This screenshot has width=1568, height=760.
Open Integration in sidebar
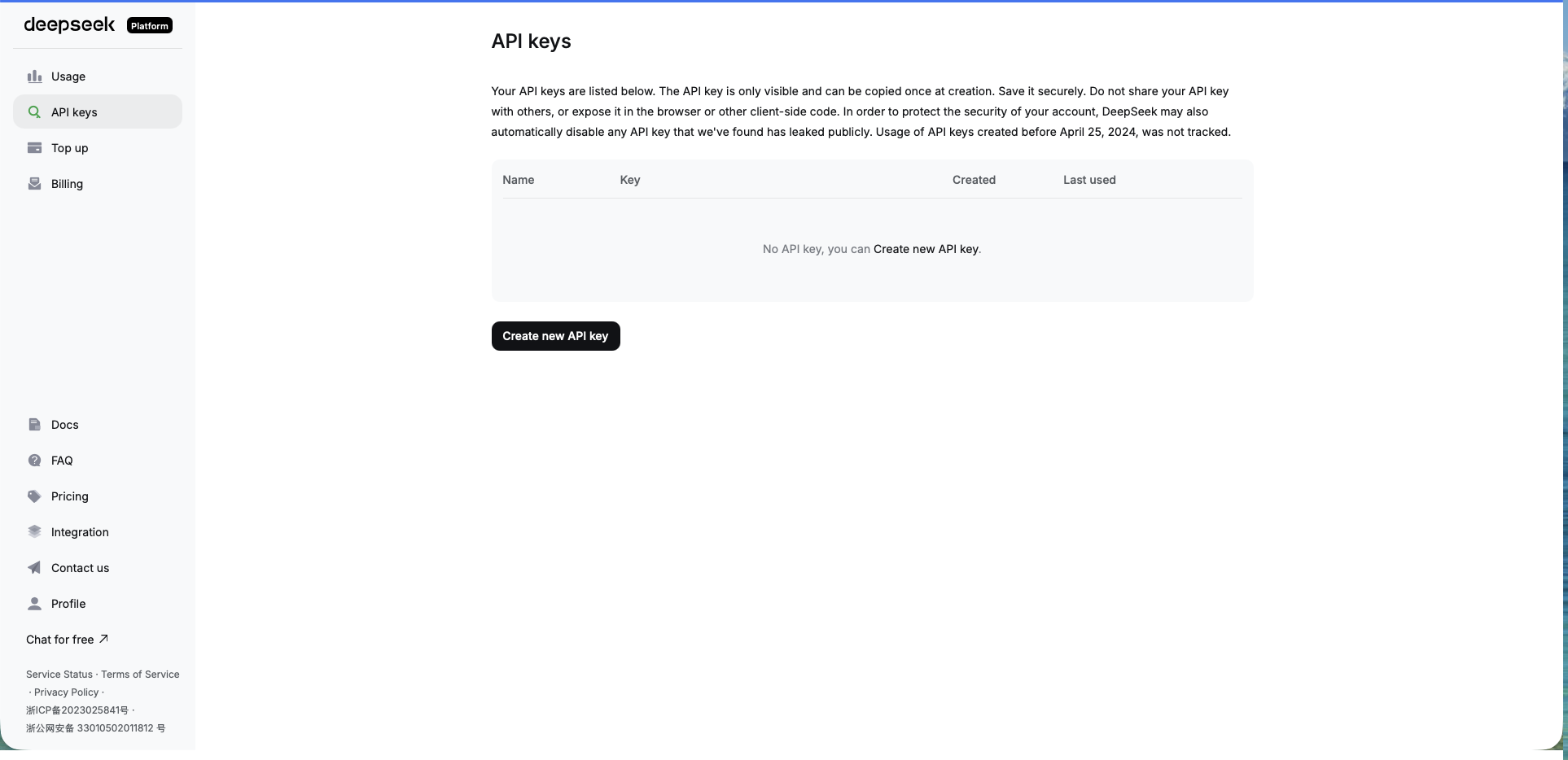[98, 532]
